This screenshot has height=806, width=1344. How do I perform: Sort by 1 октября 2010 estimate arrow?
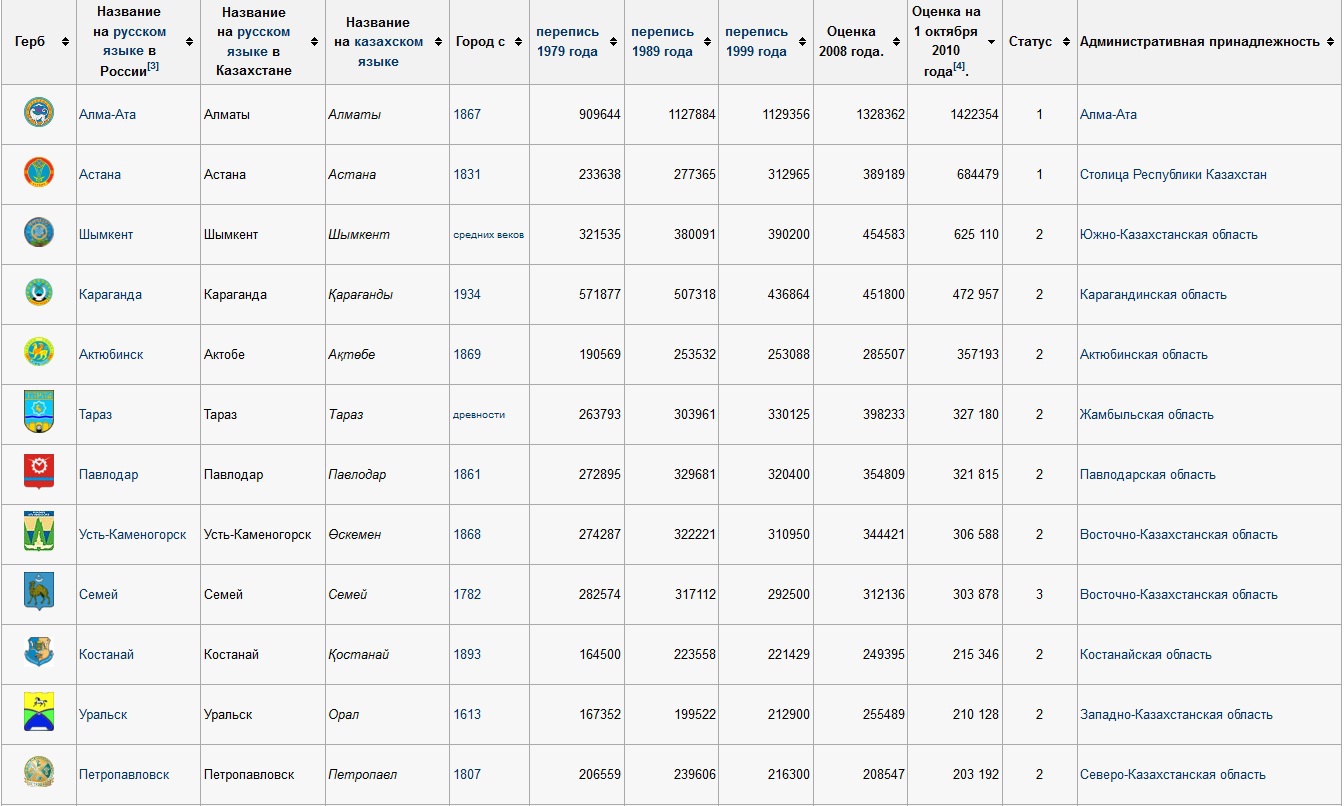point(992,42)
